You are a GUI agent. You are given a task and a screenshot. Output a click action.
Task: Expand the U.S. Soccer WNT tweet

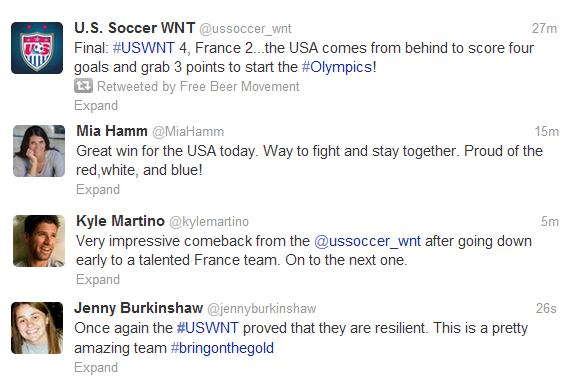(96, 106)
